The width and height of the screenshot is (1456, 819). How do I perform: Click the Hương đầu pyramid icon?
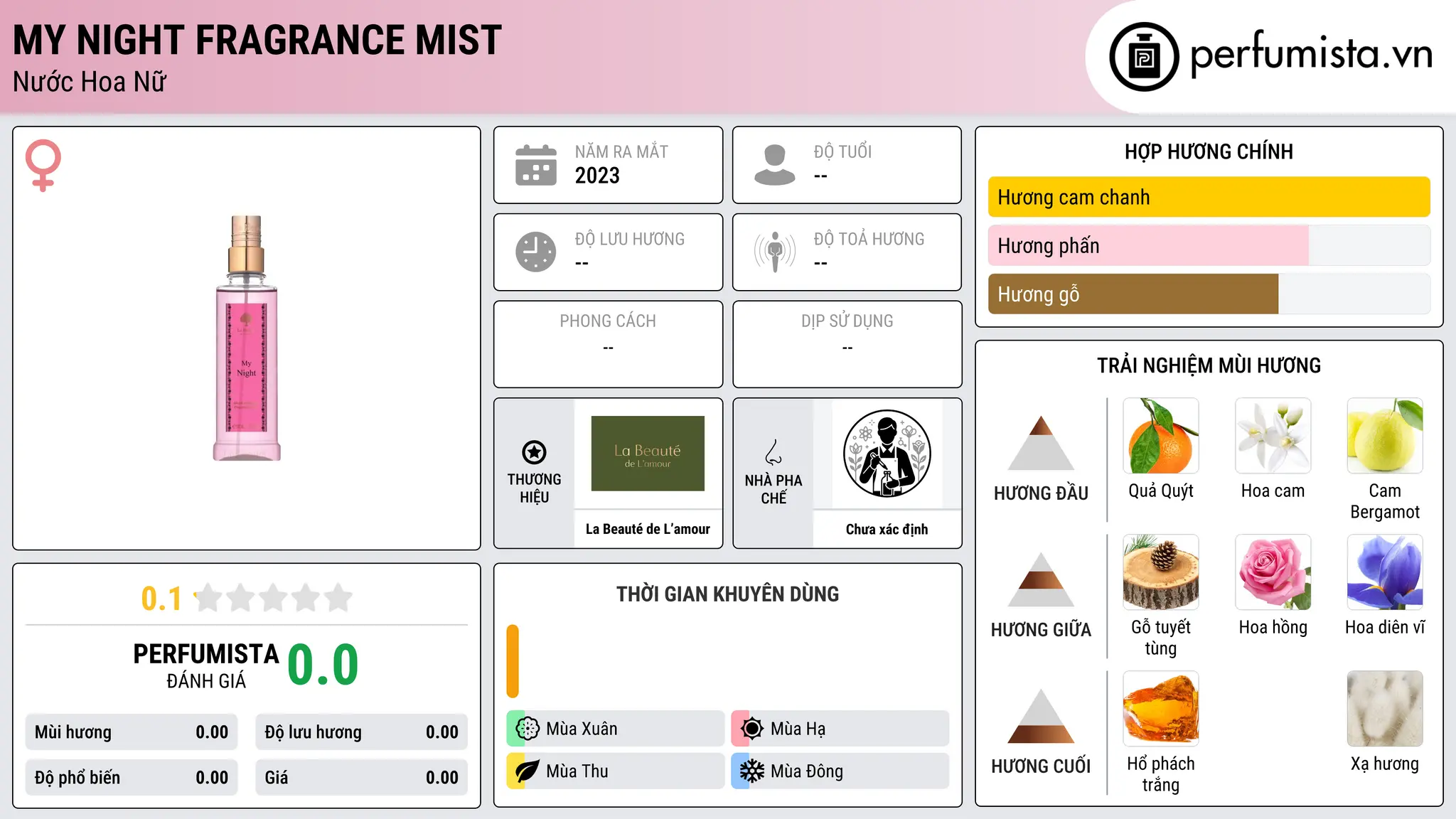click(x=1041, y=443)
